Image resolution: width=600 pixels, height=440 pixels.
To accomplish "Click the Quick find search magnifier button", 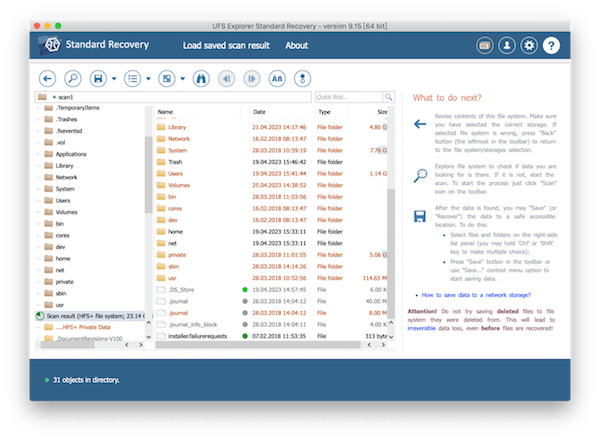I will pos(388,97).
